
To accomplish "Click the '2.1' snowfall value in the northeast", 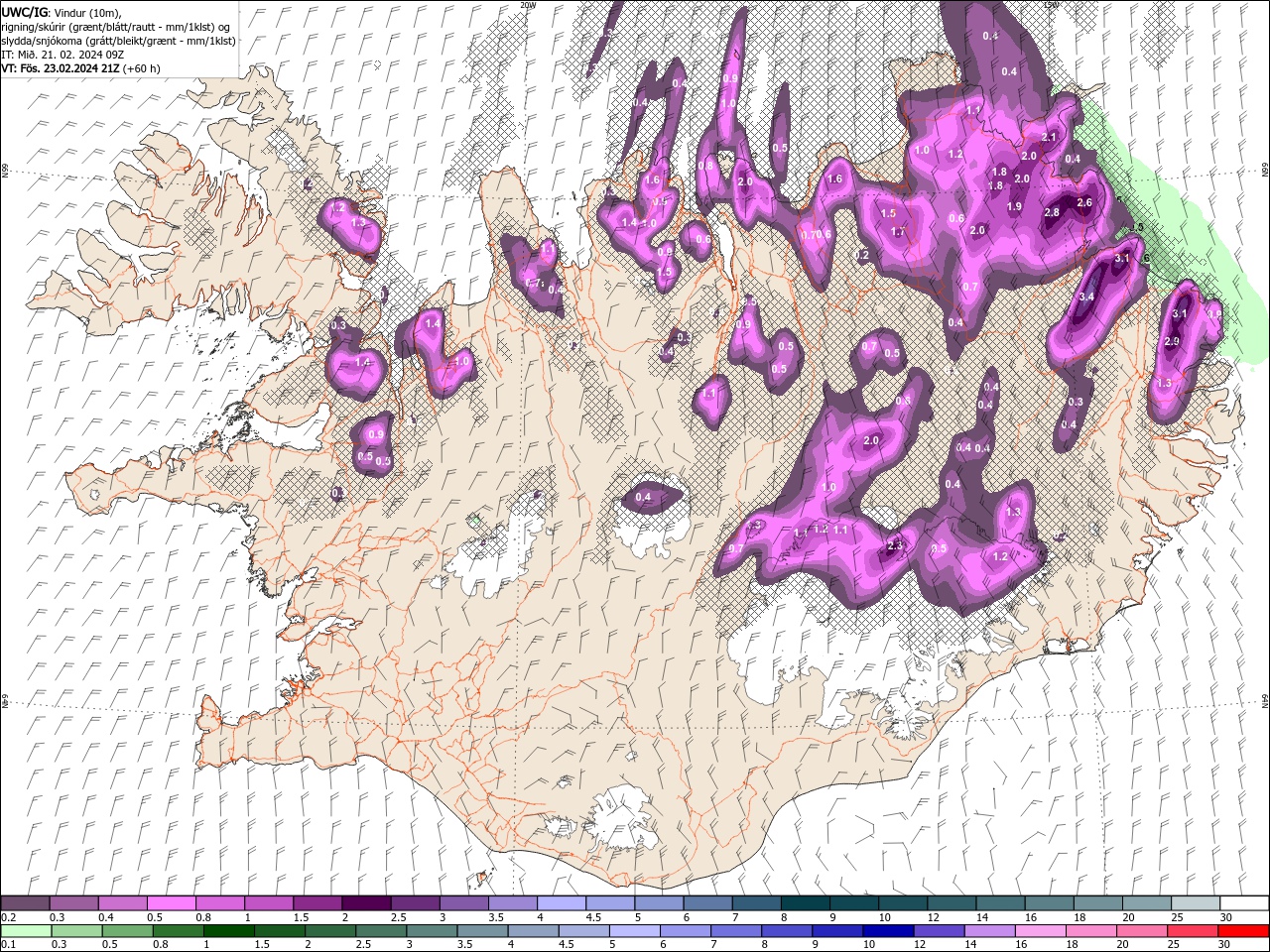I will click(1050, 137).
